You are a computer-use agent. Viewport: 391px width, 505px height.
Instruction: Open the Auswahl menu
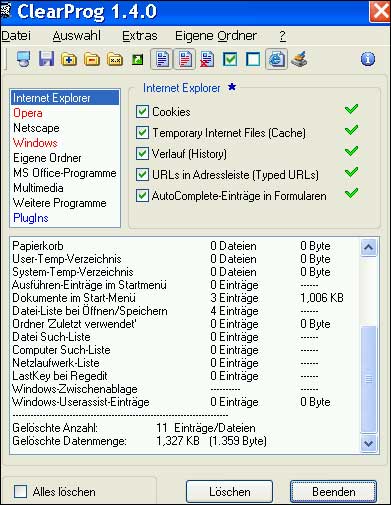click(77, 36)
